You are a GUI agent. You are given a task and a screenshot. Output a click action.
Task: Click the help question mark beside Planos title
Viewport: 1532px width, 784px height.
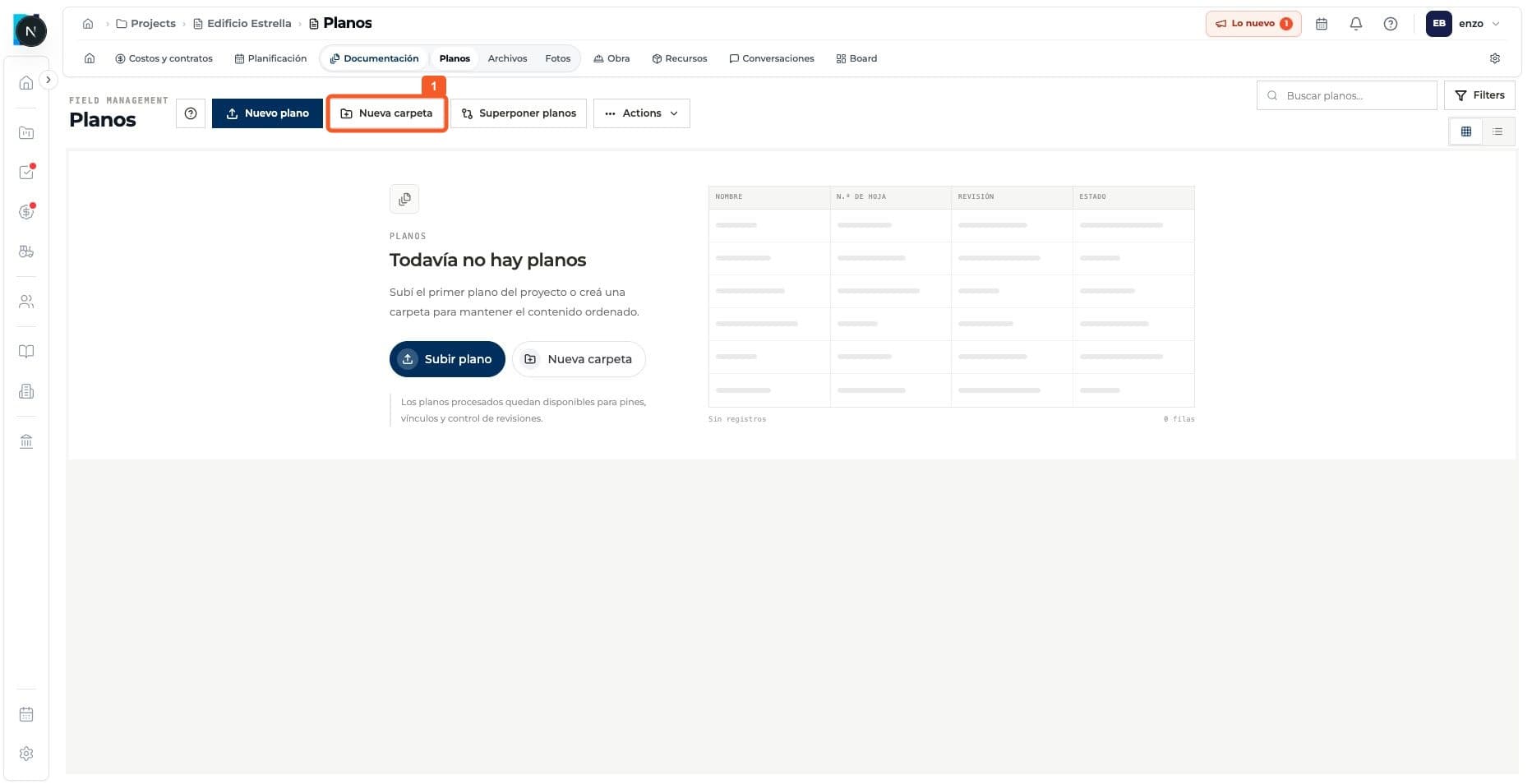191,113
